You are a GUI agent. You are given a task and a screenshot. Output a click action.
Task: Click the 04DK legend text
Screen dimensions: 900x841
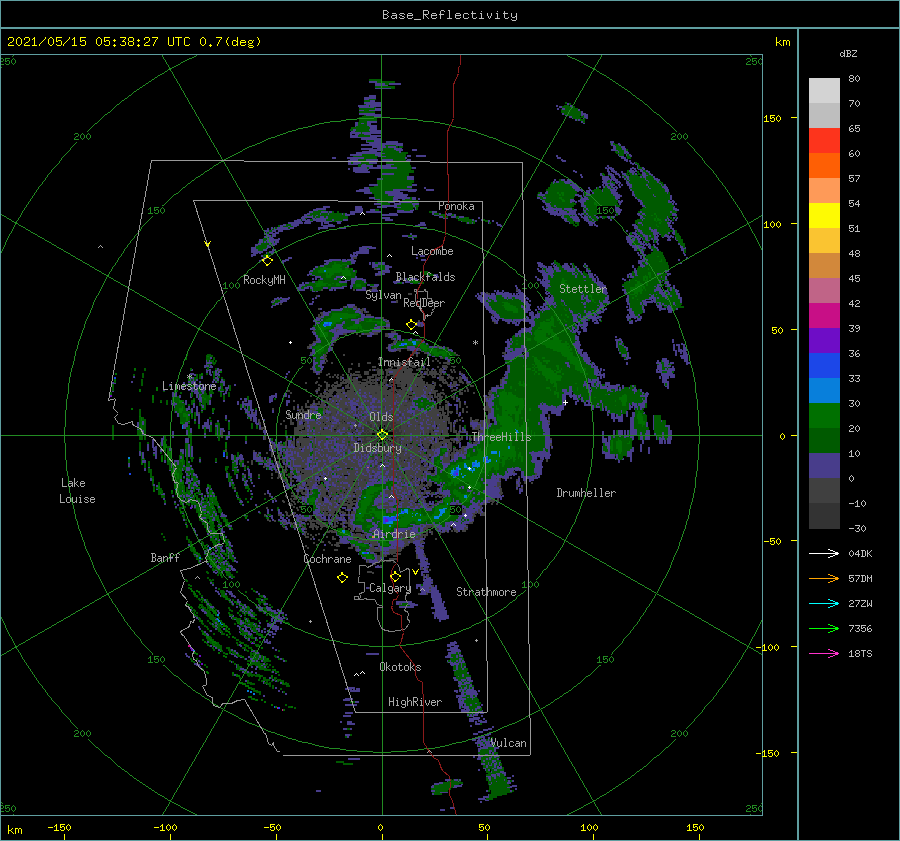tap(860, 553)
